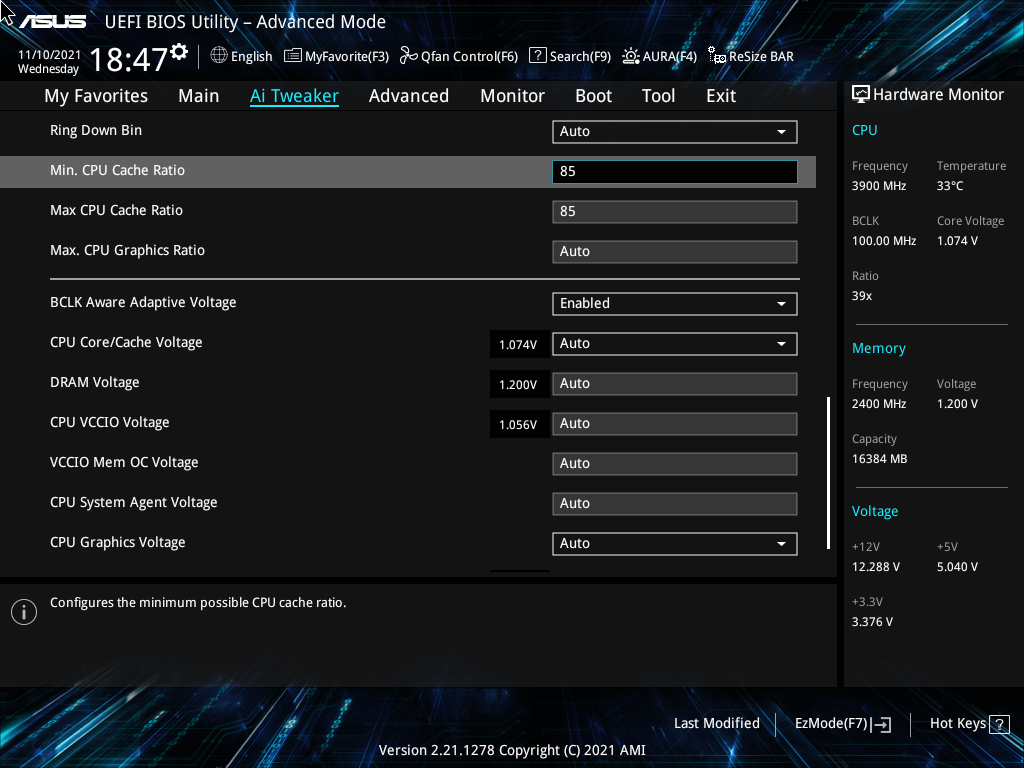Select the Ring Down Bin label
This screenshot has width=1024, height=768.
(x=96, y=130)
